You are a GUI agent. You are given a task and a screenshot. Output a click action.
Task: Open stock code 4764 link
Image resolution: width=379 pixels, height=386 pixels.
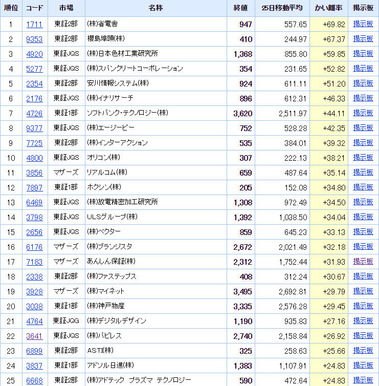(34, 321)
